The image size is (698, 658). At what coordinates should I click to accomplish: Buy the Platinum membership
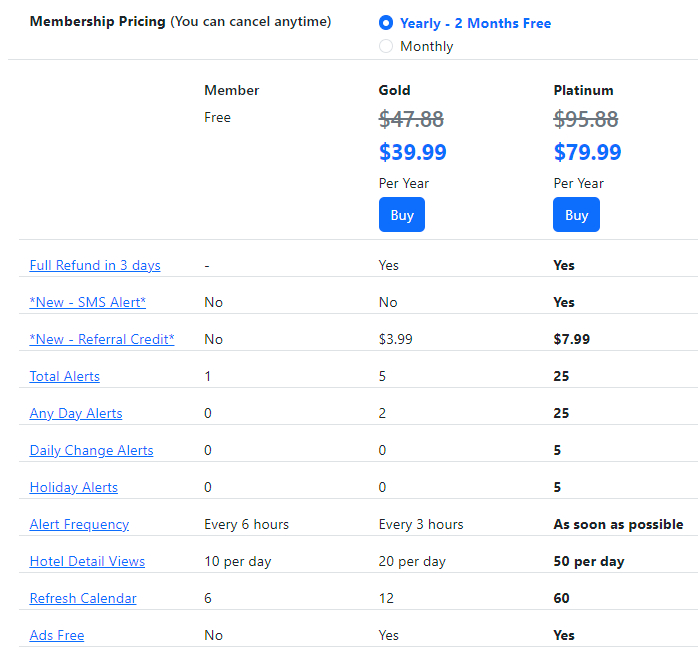(x=576, y=215)
